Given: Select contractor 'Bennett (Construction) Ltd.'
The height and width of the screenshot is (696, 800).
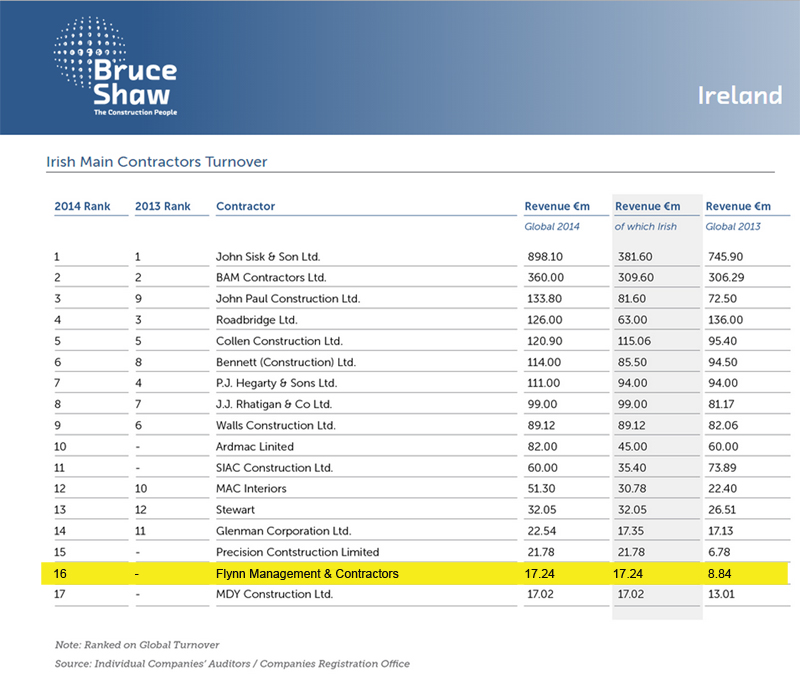Looking at the screenshot, I should (286, 362).
